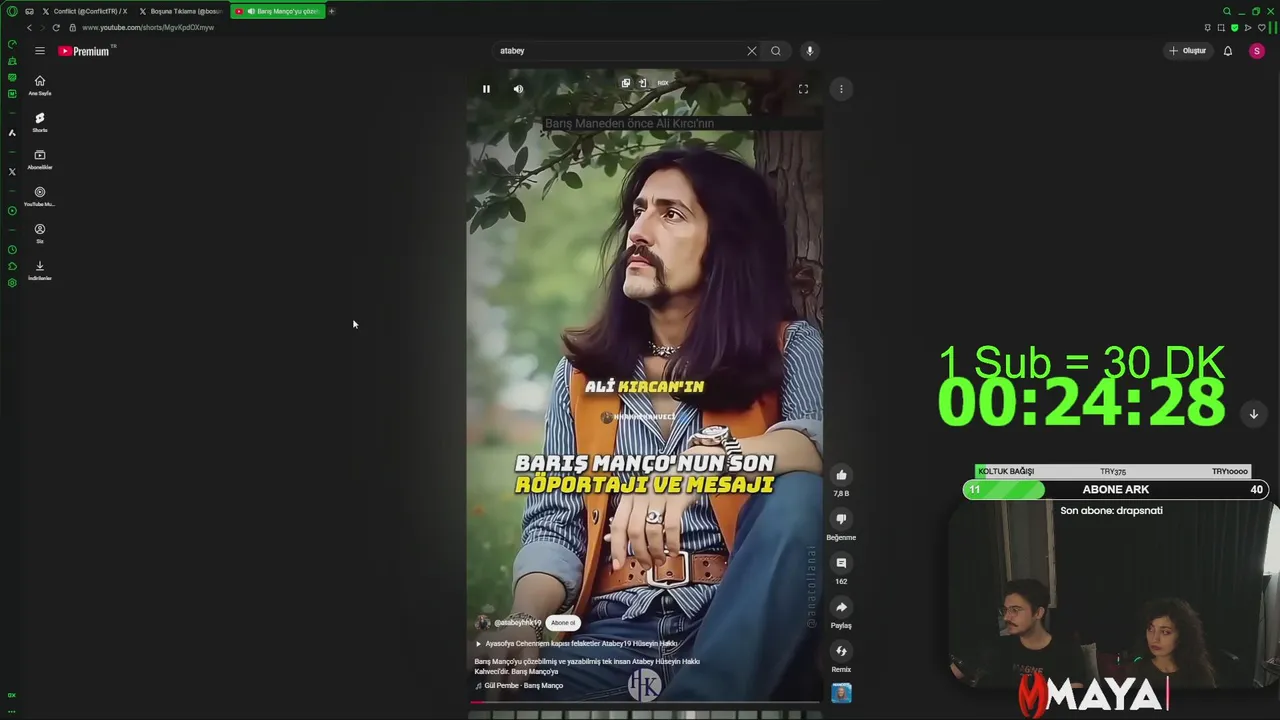Viewport: 1280px width, 720px height.
Task: Open history clock in browser sidebar
Action: click(x=12, y=250)
